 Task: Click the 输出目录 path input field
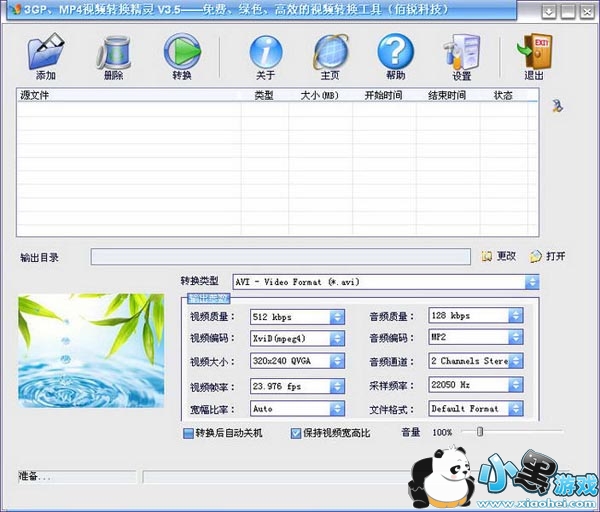click(x=280, y=257)
